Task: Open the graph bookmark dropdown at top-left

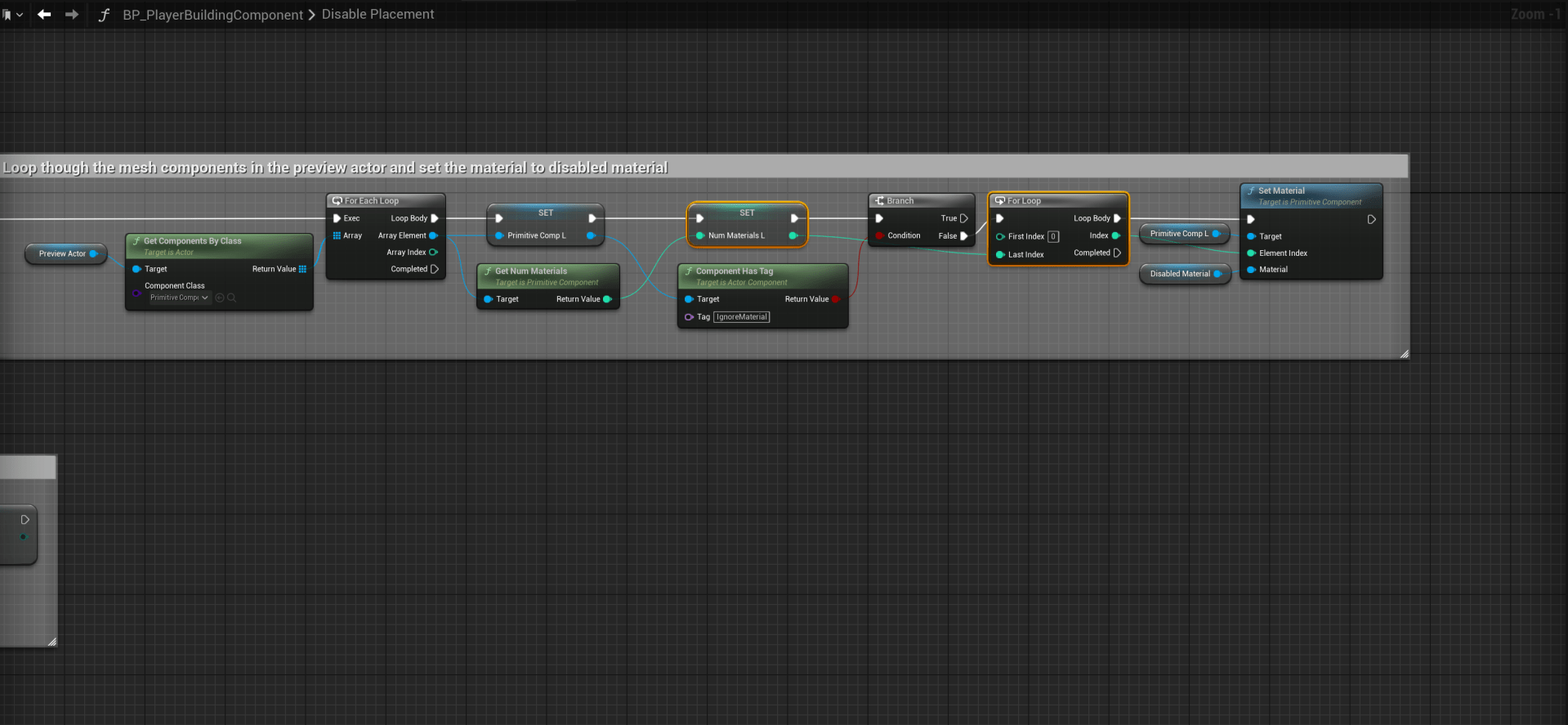Action: pyautogui.click(x=12, y=15)
